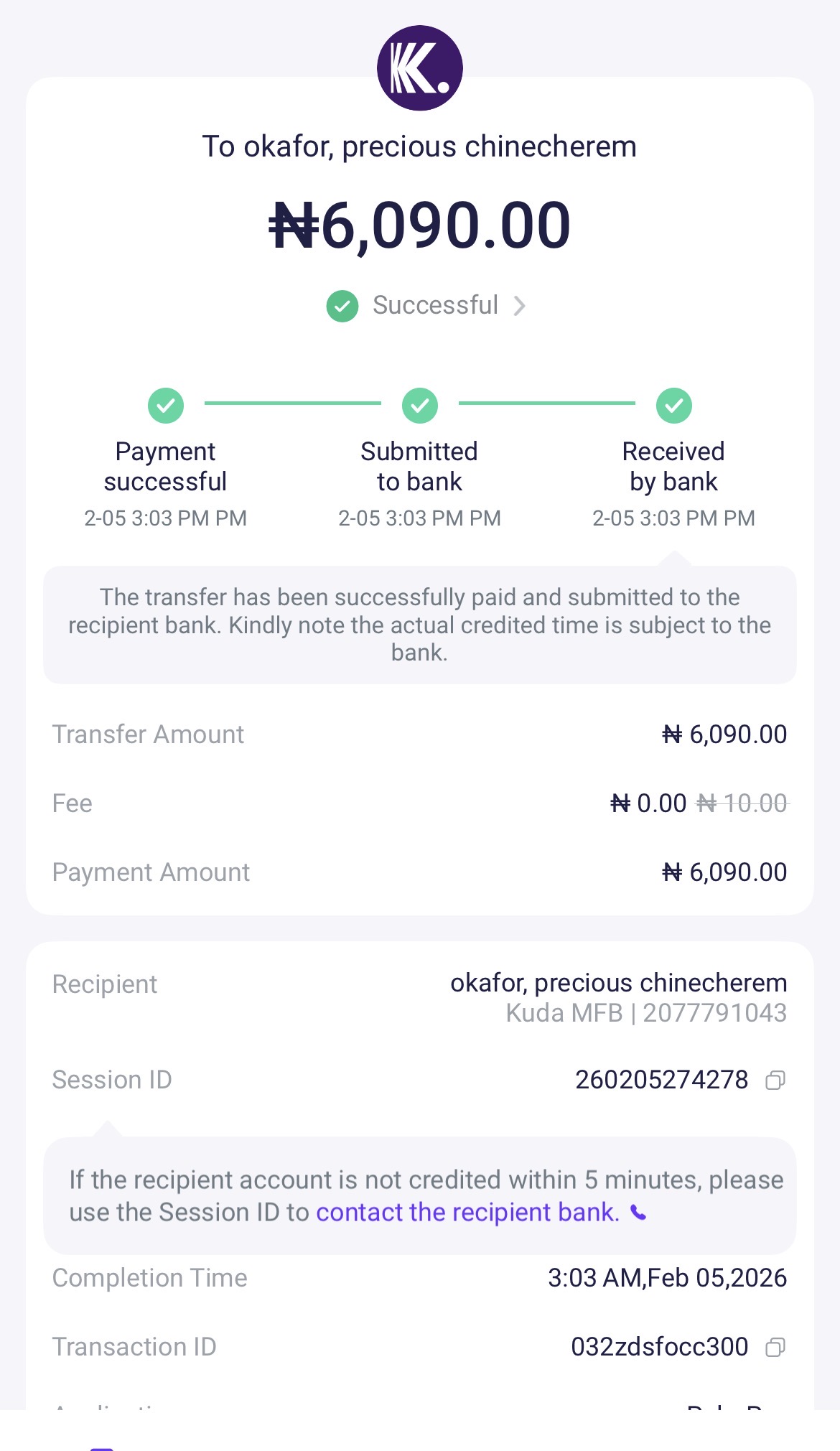Click progress line between Payment and Submitted steps
840x1451 pixels.
tap(293, 403)
